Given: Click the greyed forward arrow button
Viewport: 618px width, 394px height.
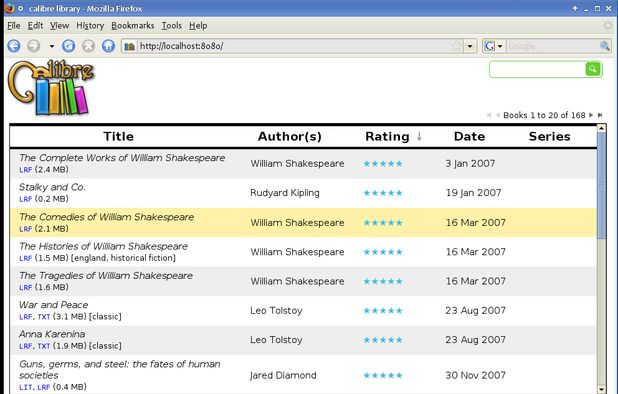Looking at the screenshot, I should (34, 46).
